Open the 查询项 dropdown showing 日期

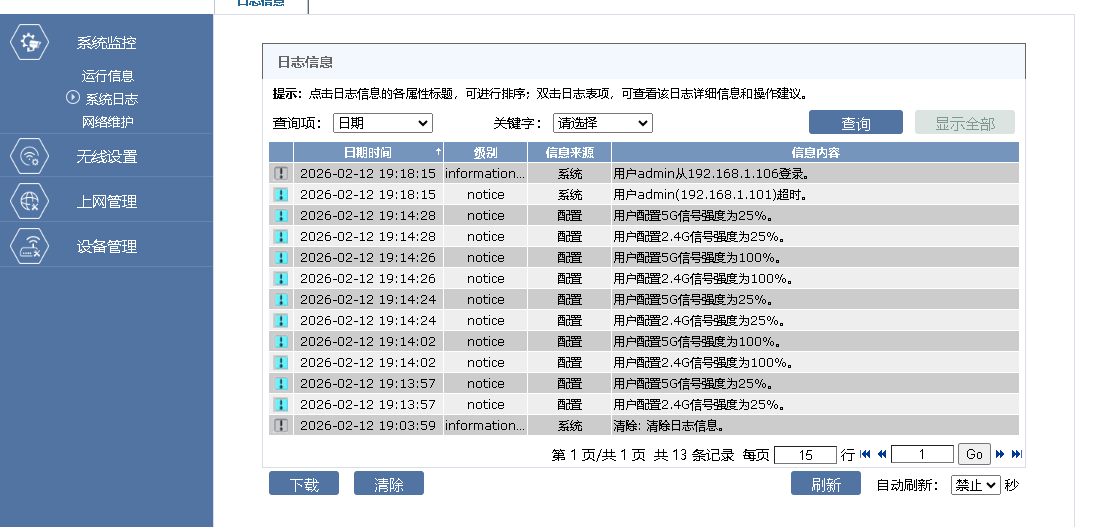382,123
